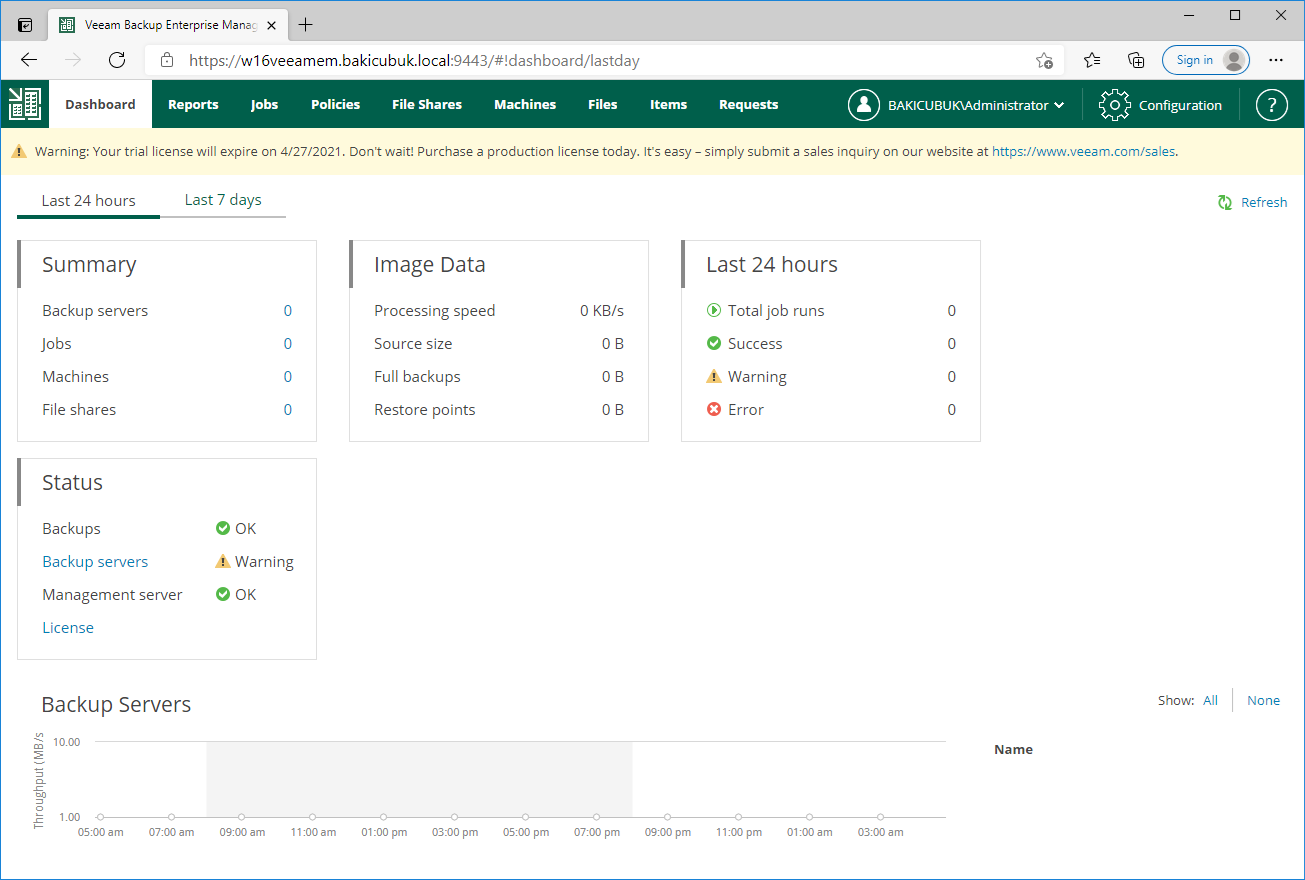Screen dimensions: 1305x880
Task: Switch to the Last 7 days view
Action: [223, 200]
